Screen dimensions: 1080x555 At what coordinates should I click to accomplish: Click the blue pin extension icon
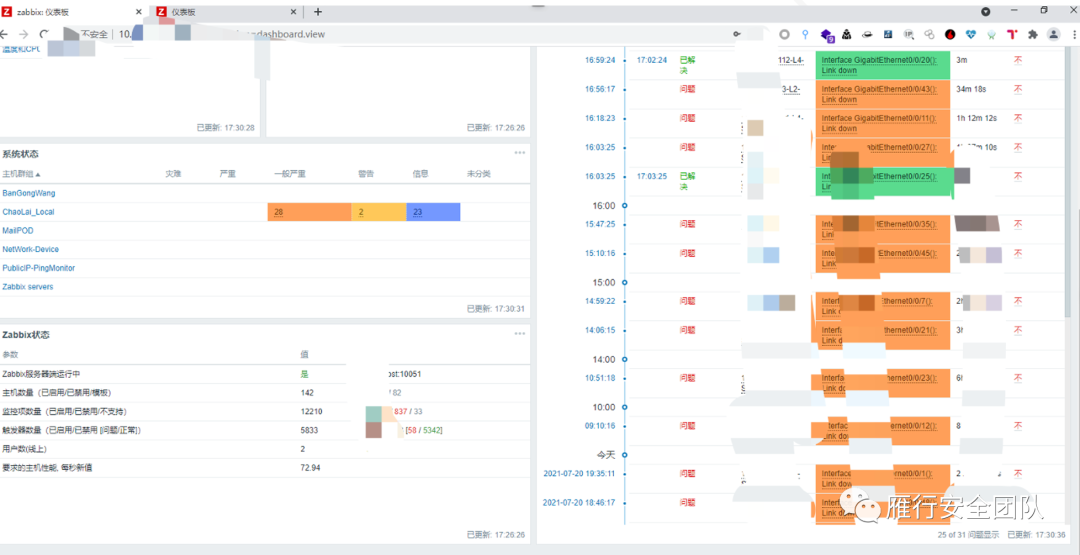804,34
